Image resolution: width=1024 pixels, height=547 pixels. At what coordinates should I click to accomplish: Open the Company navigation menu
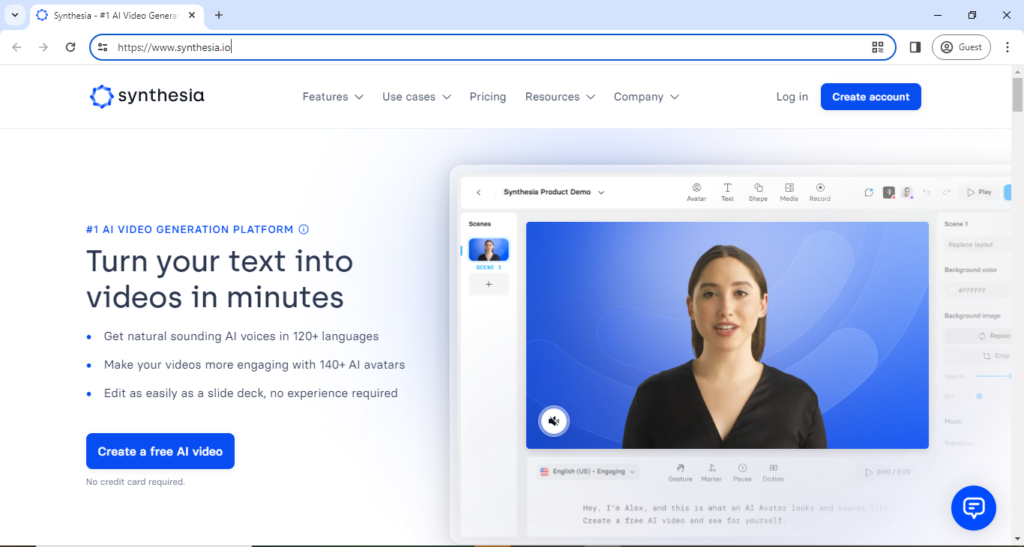[646, 97]
